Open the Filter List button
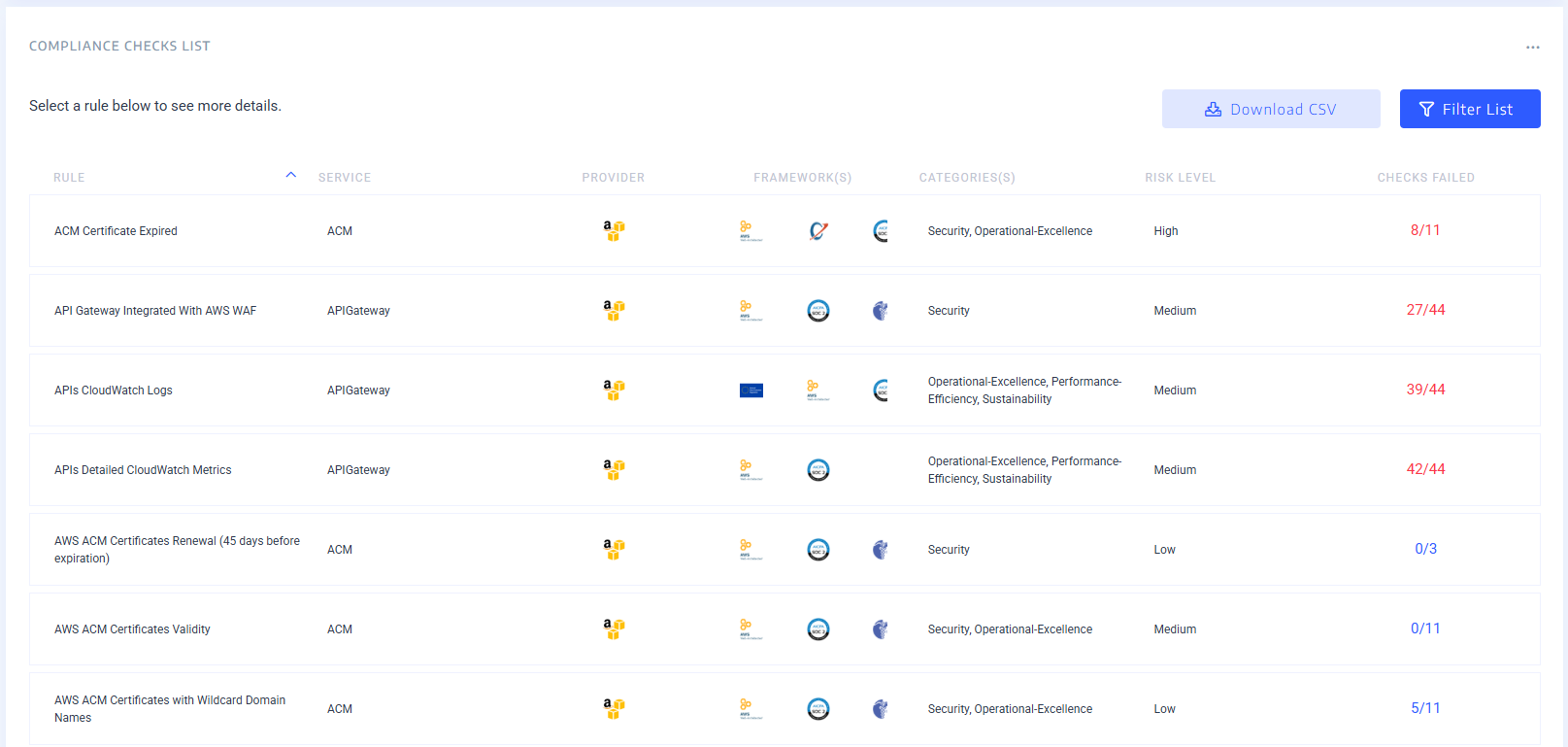 coord(1470,109)
